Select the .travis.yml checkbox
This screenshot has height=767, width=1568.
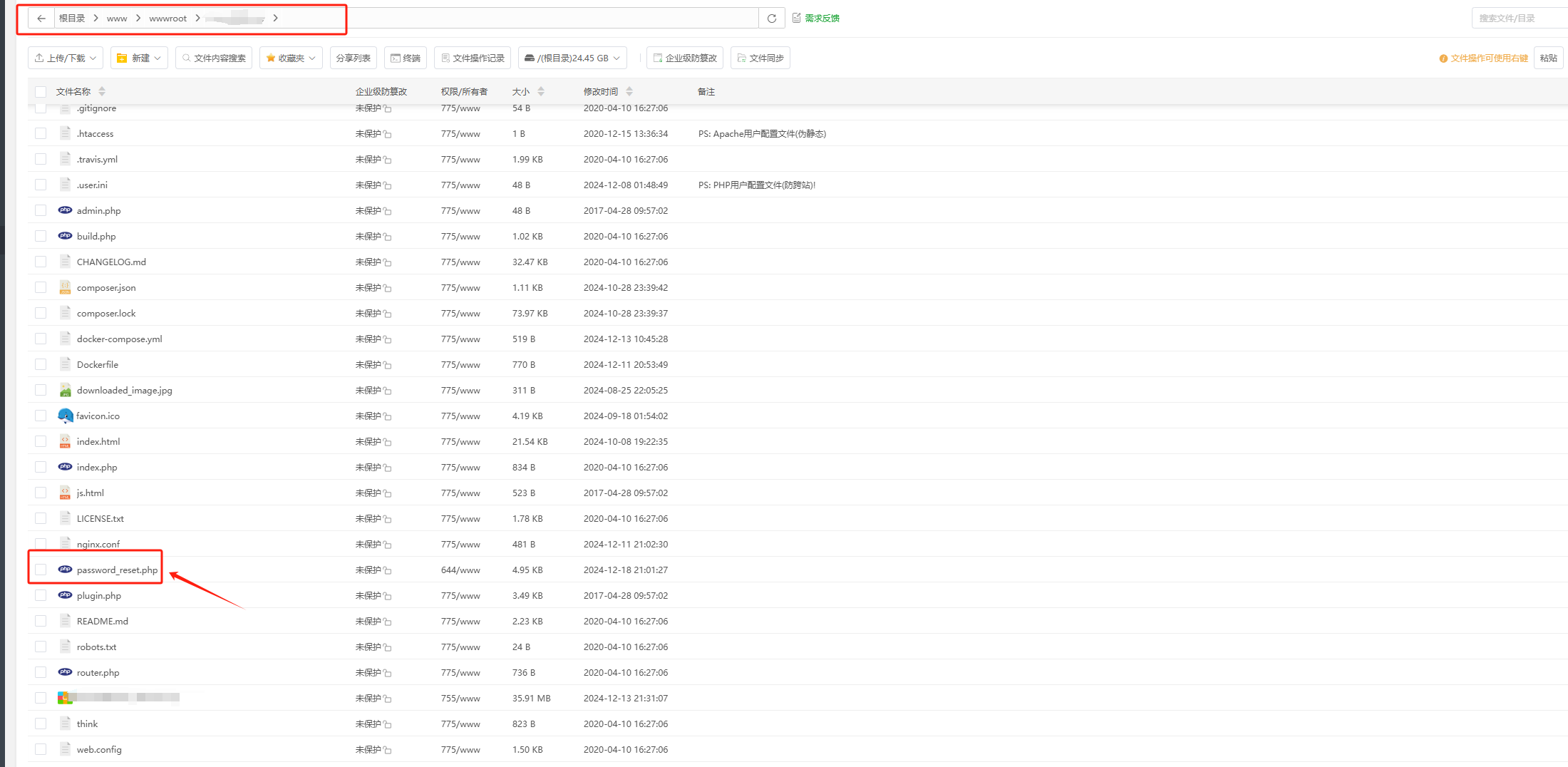click(x=41, y=159)
